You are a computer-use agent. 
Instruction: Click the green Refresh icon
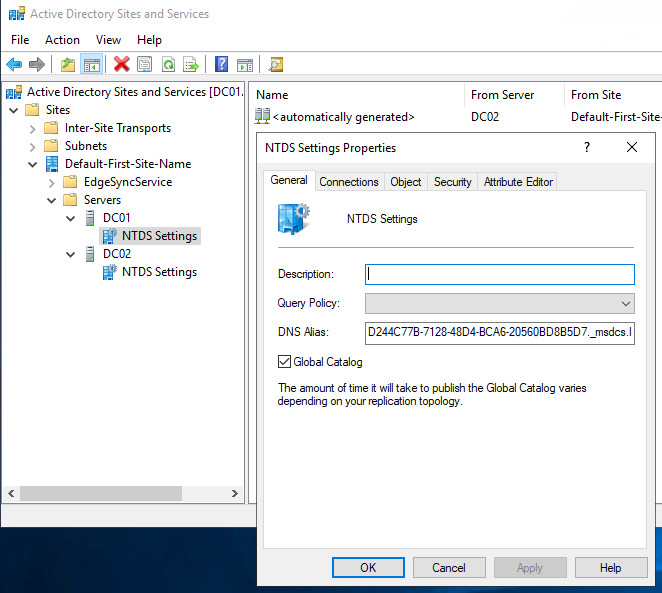(x=168, y=65)
